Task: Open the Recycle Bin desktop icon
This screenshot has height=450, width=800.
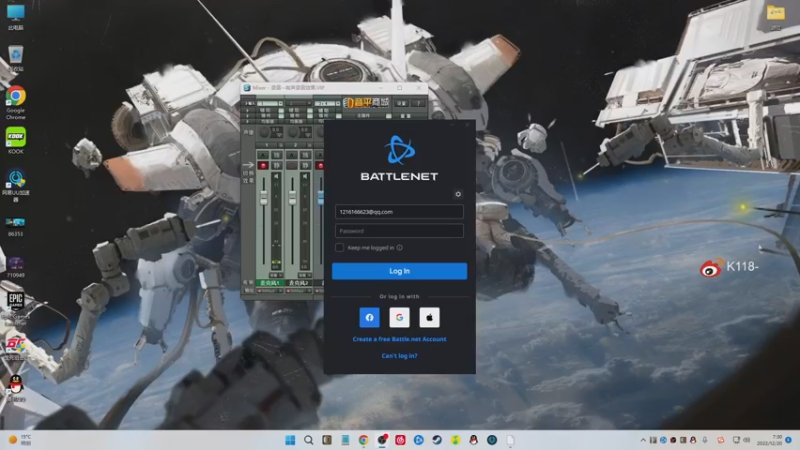Action: 16,58
